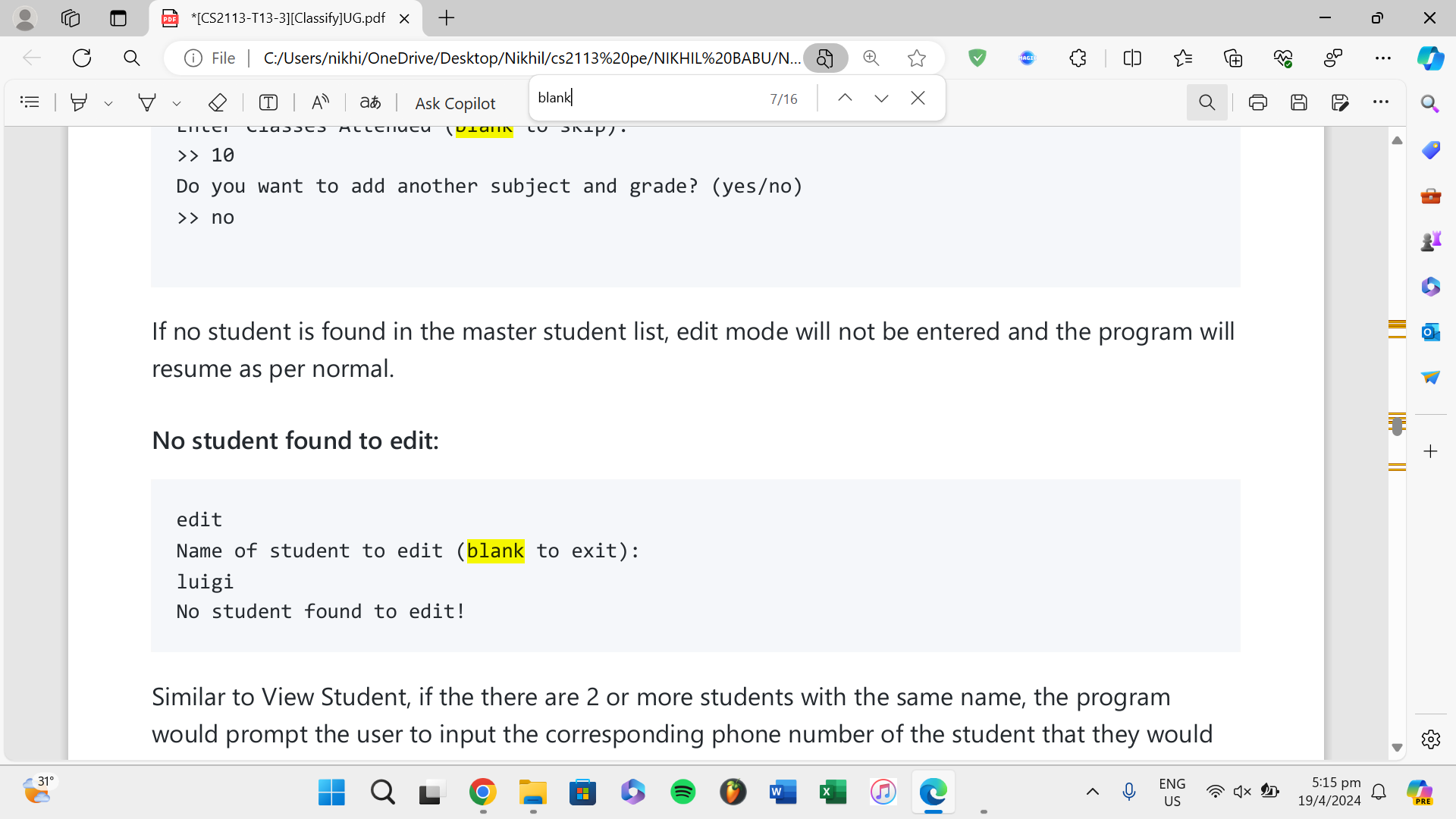This screenshot has width=1456, height=819.
Task: Select the PDF highlight tool
Action: [x=78, y=102]
